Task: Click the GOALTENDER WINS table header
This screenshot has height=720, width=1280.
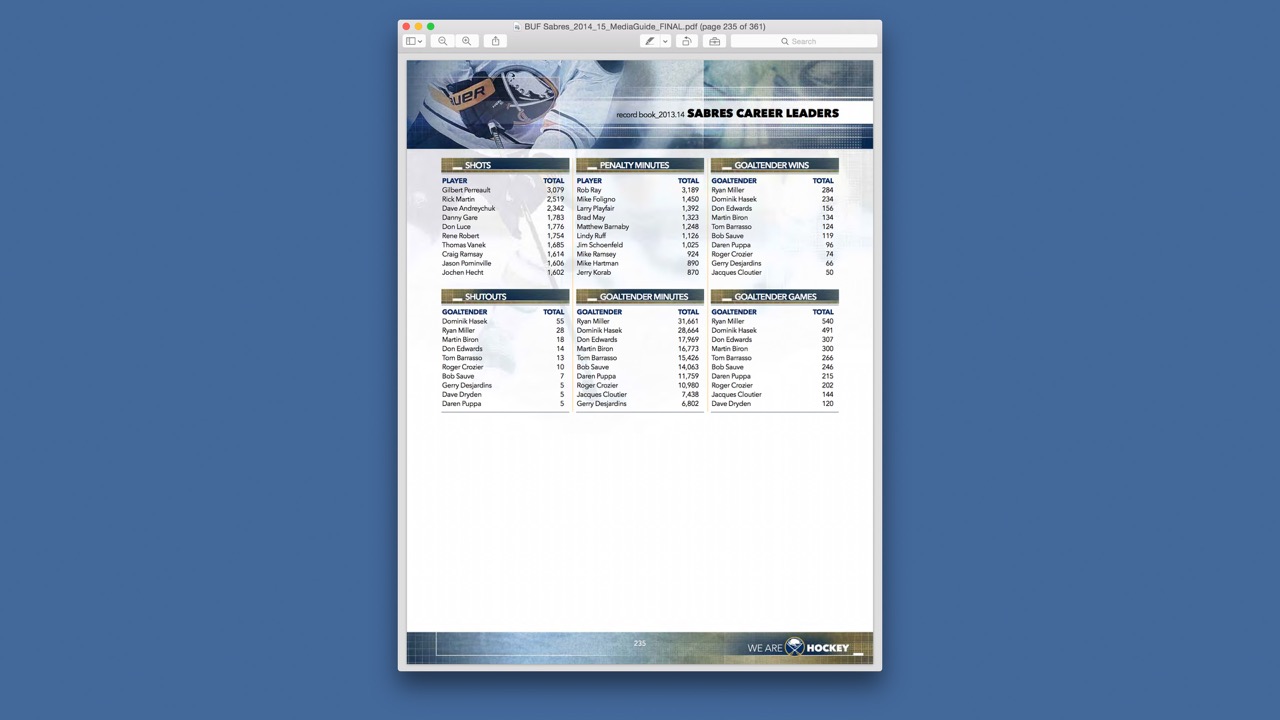Action: click(774, 165)
